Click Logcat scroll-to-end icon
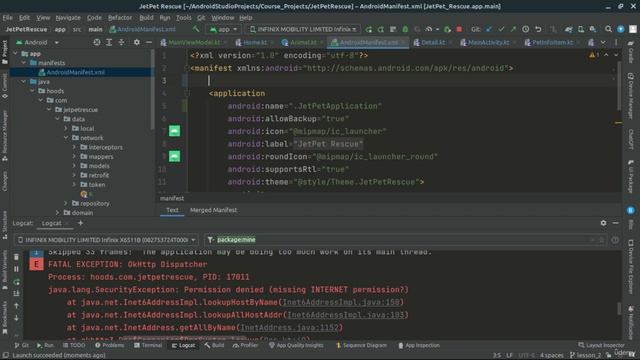Screen dimensions: 640x360 point(16,293)
